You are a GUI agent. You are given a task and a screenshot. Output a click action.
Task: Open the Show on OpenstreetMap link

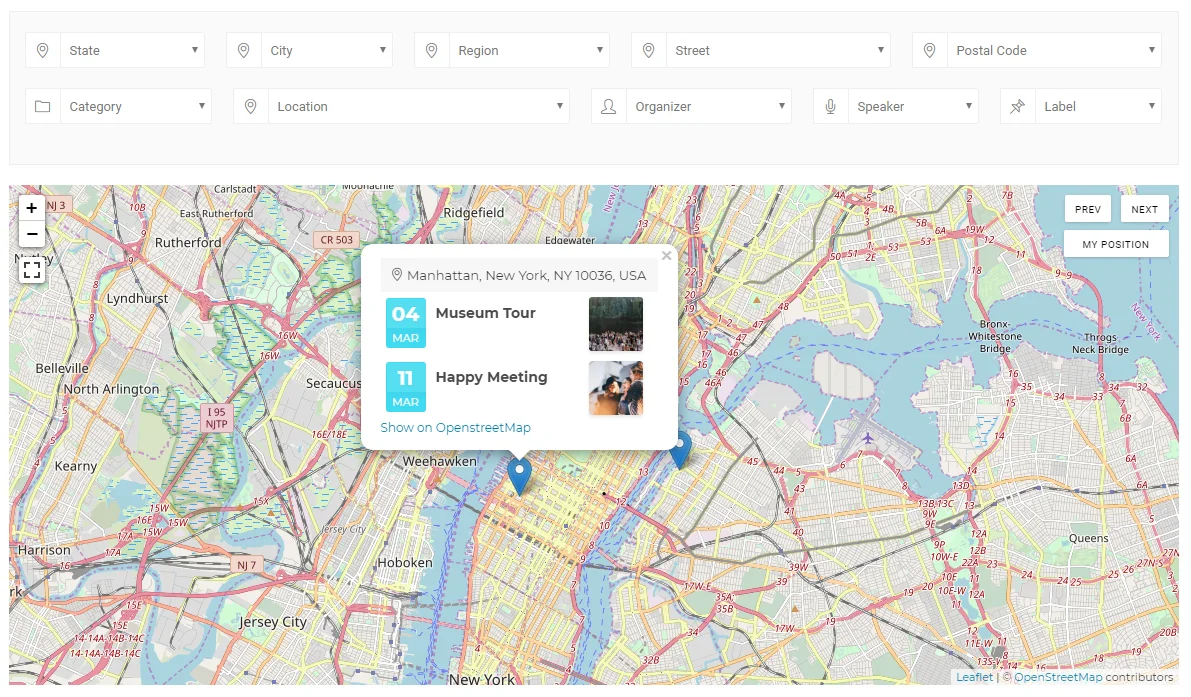[x=455, y=427]
